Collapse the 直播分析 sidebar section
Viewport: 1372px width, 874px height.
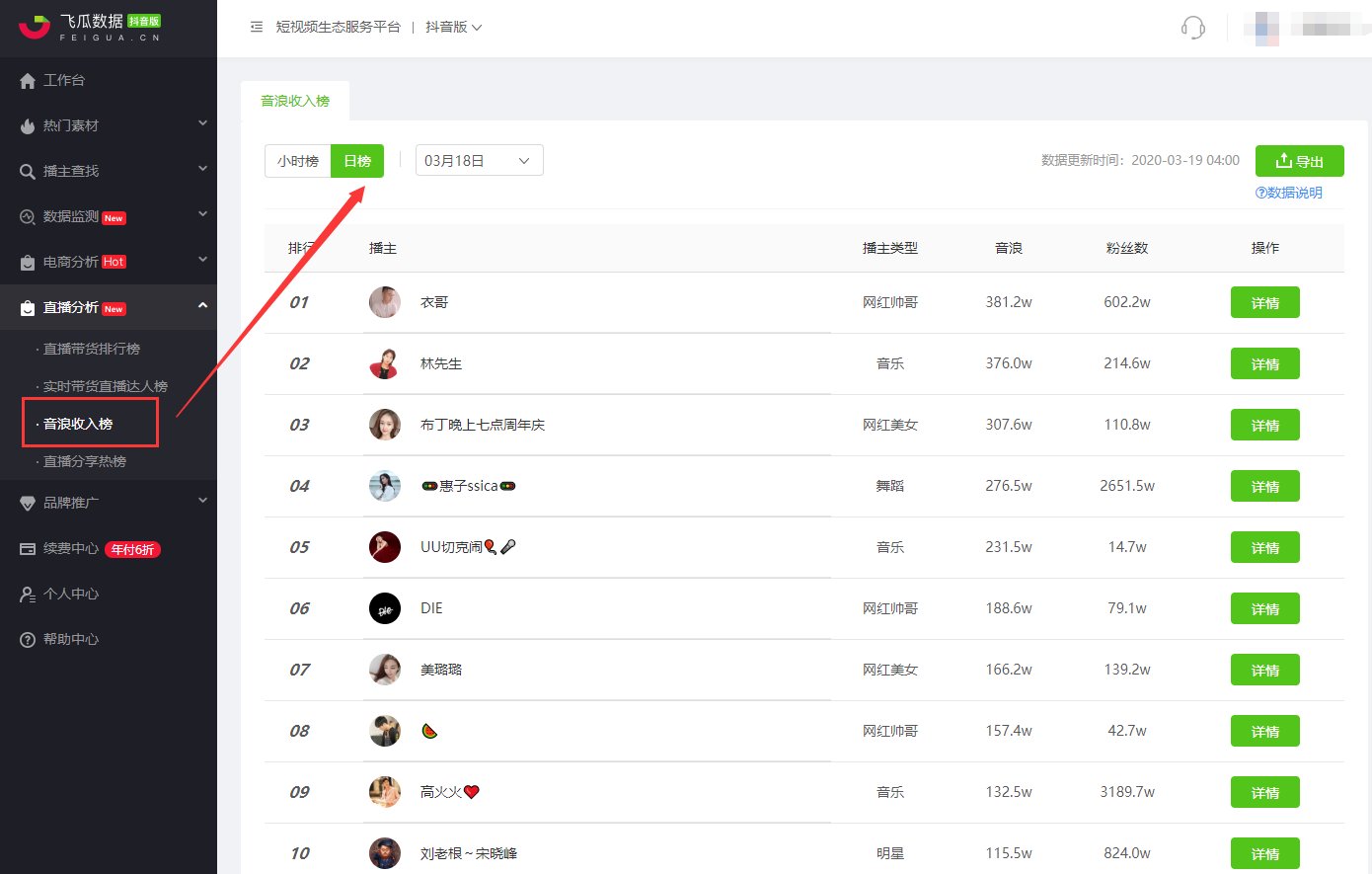202,307
